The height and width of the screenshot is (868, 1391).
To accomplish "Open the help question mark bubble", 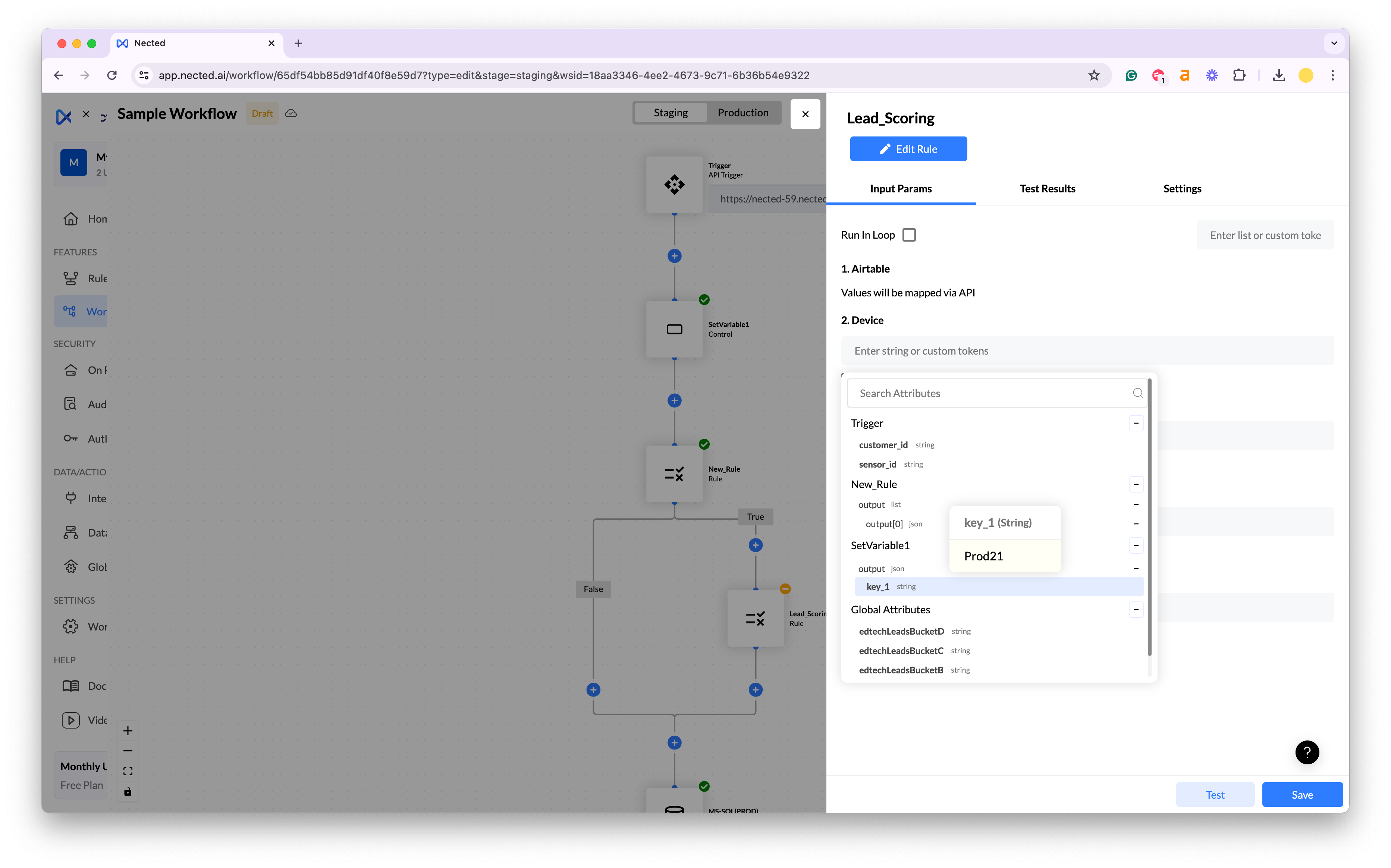I will [1307, 752].
